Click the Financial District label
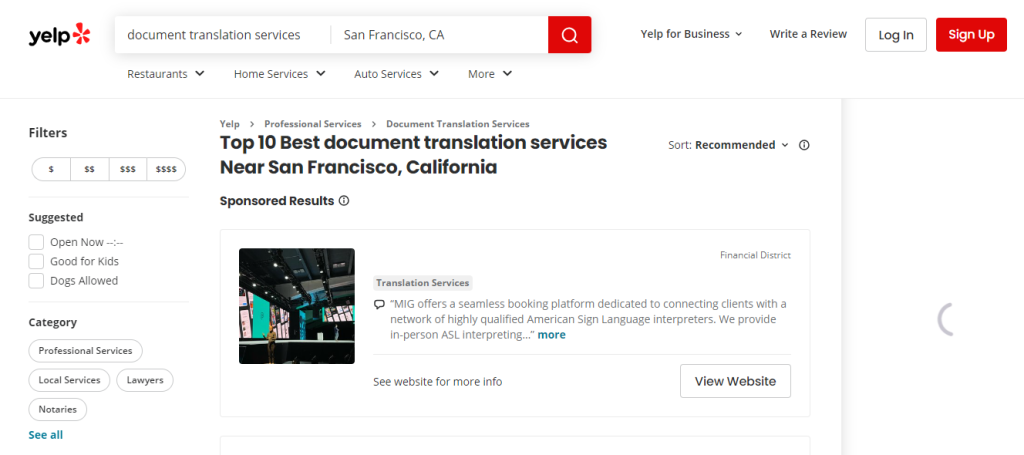The width and height of the screenshot is (1024, 455). point(756,255)
